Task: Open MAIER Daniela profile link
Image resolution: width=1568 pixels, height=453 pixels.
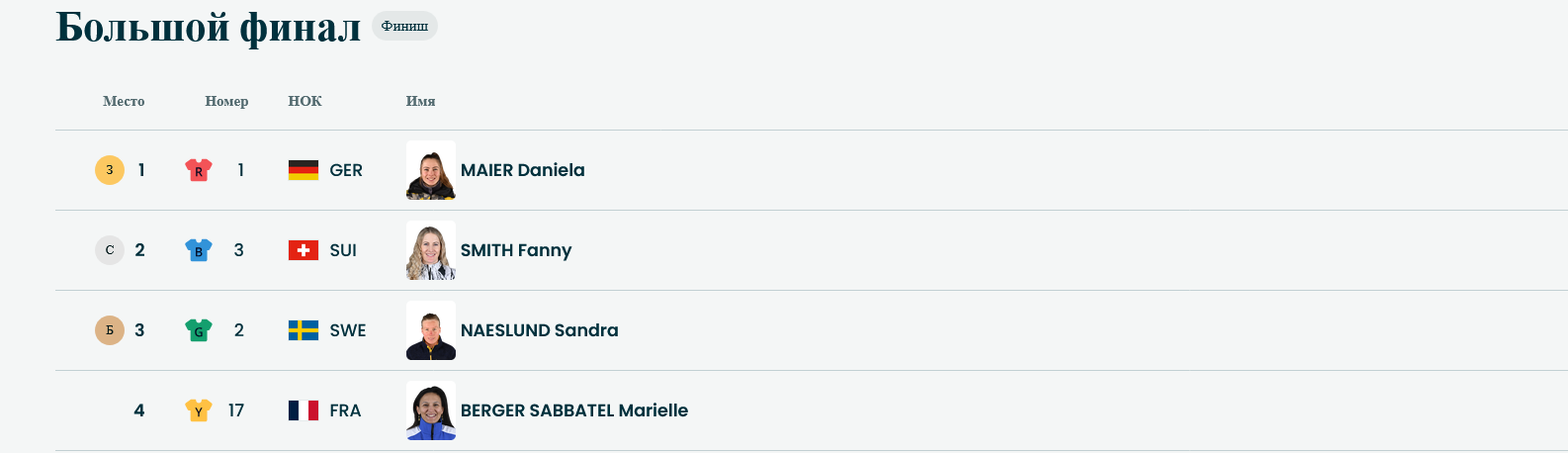Action: 523,170
